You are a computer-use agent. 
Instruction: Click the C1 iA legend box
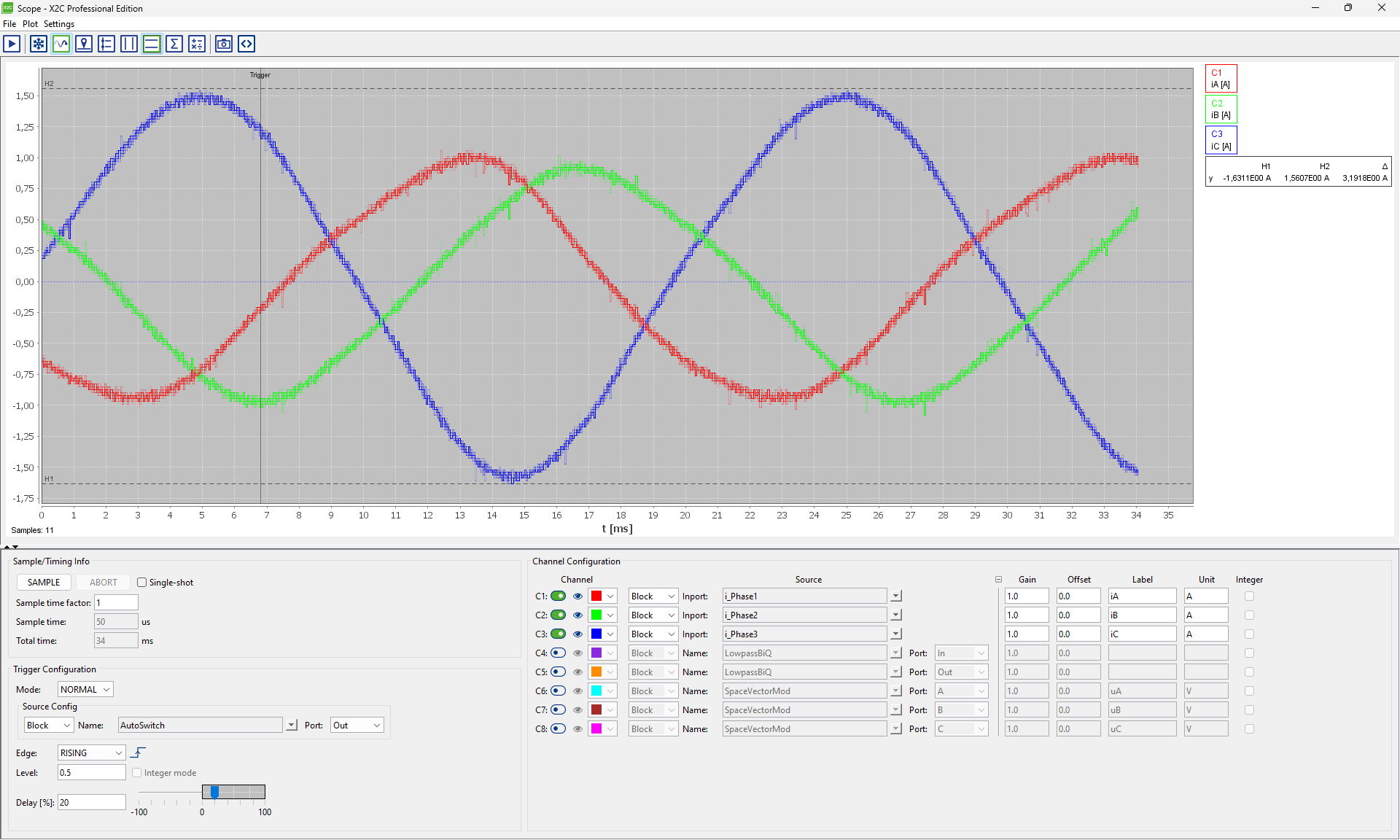tap(1221, 79)
